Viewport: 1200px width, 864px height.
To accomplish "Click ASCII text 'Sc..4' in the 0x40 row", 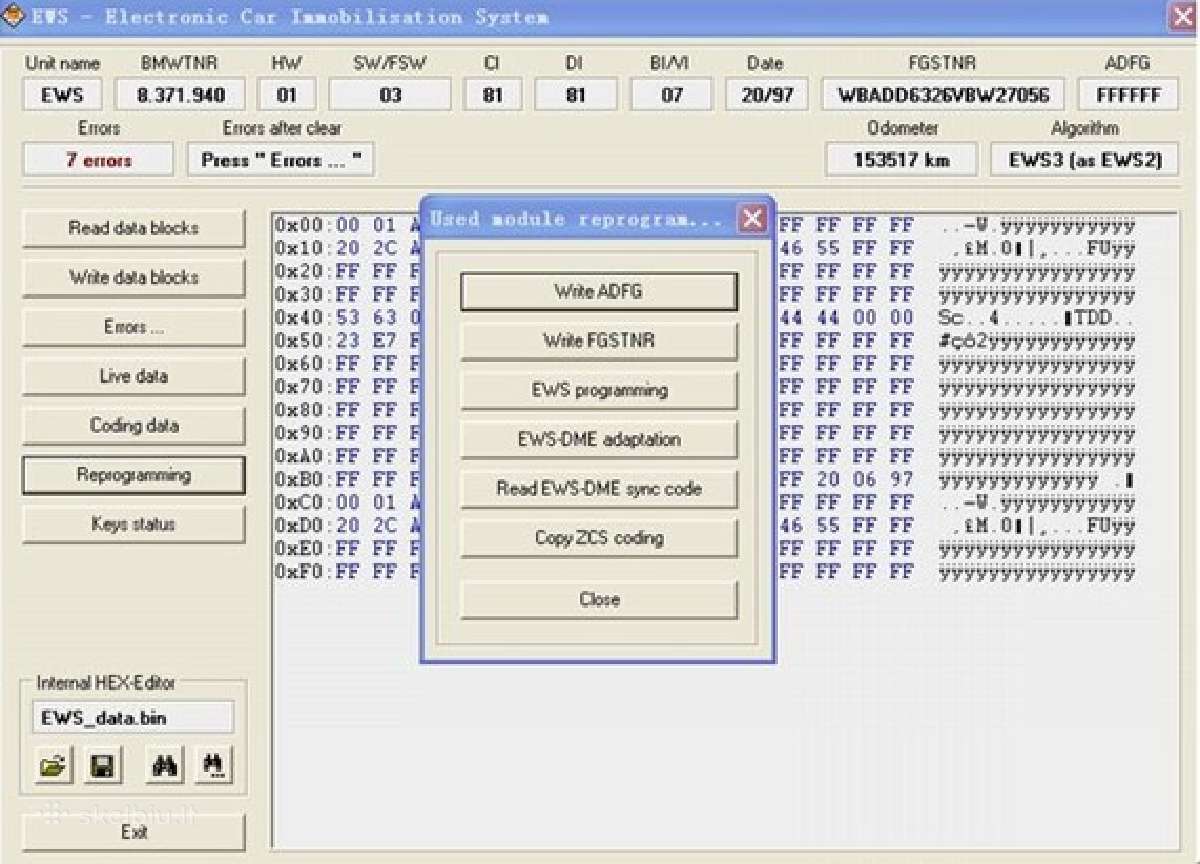I will point(969,318).
